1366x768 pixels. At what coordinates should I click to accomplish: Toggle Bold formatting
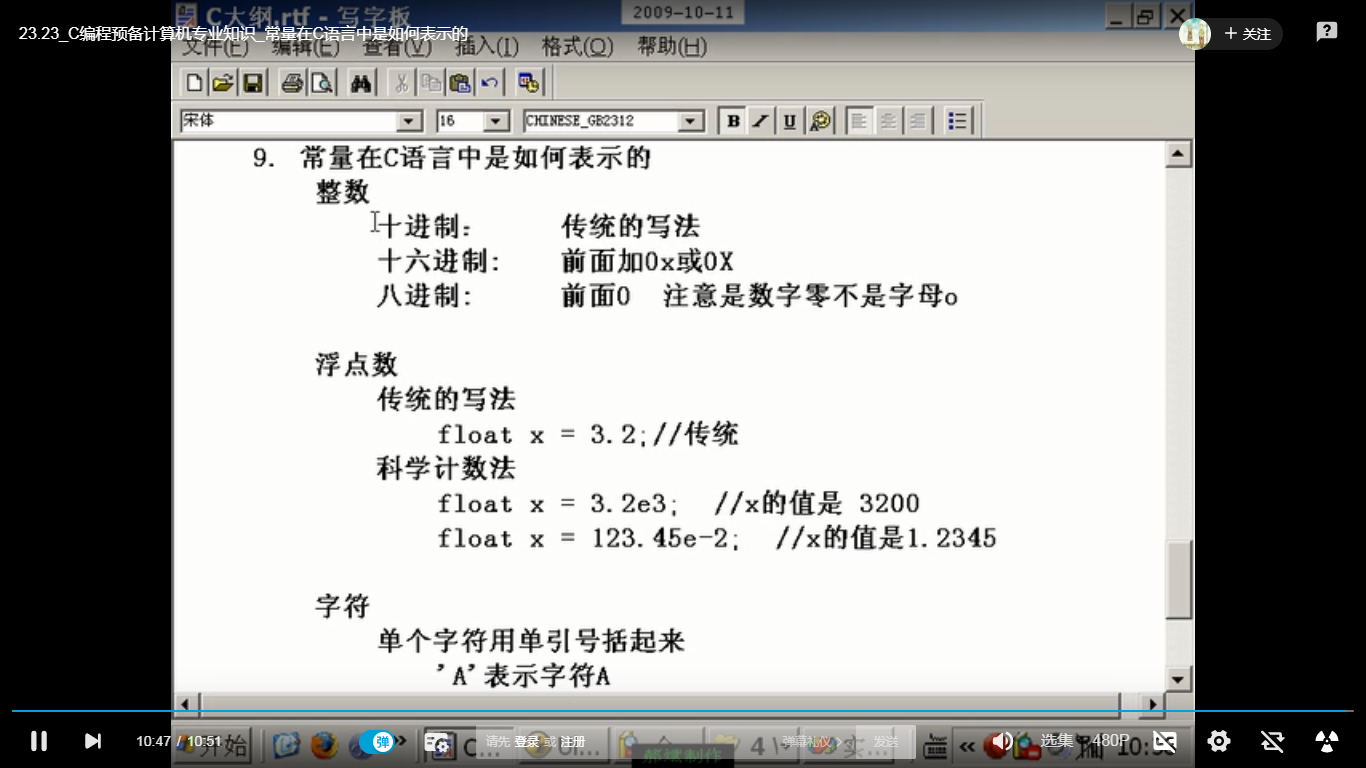point(733,120)
